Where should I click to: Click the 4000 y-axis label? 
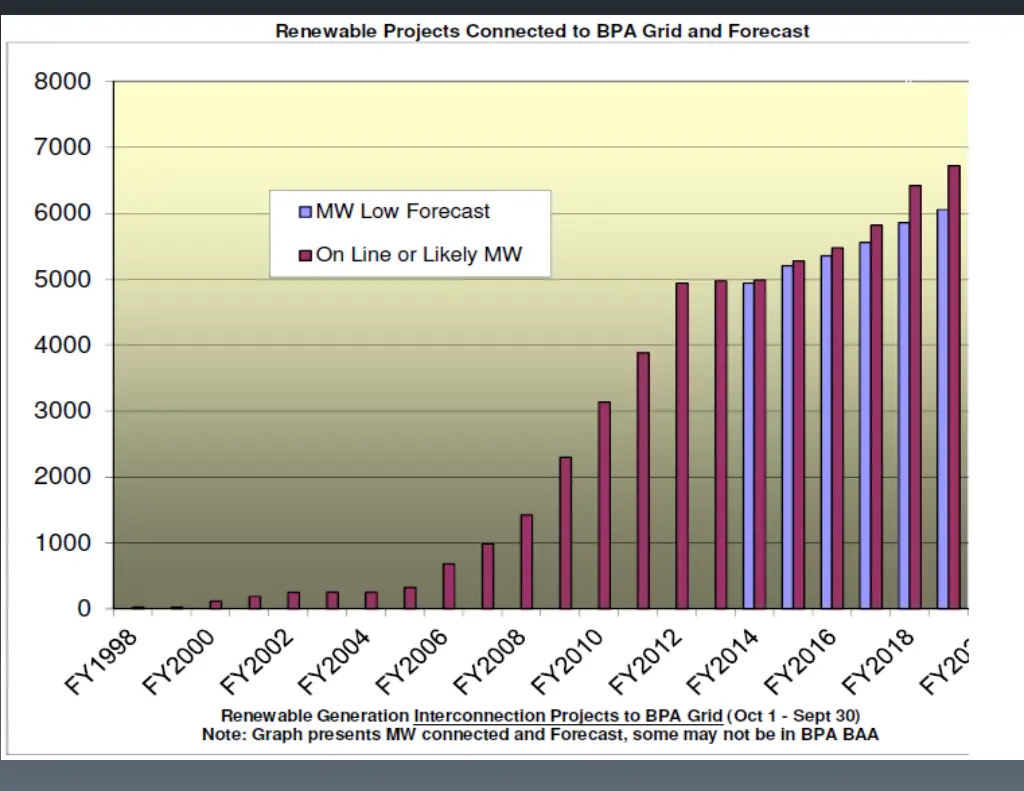pos(63,345)
